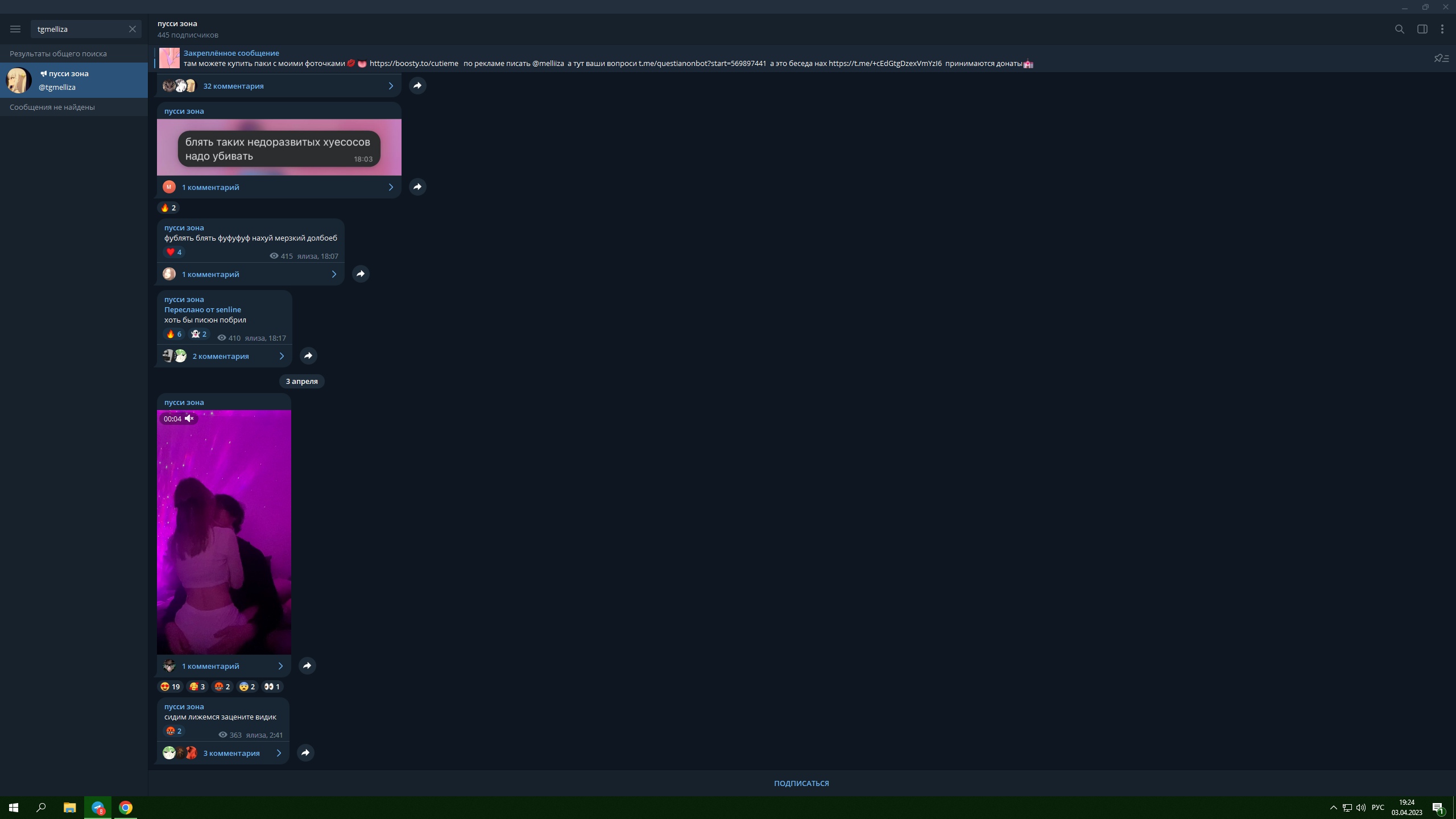Click the heart-eyes reaction with 19
Image resolution: width=1456 pixels, height=819 pixels.
(170, 686)
